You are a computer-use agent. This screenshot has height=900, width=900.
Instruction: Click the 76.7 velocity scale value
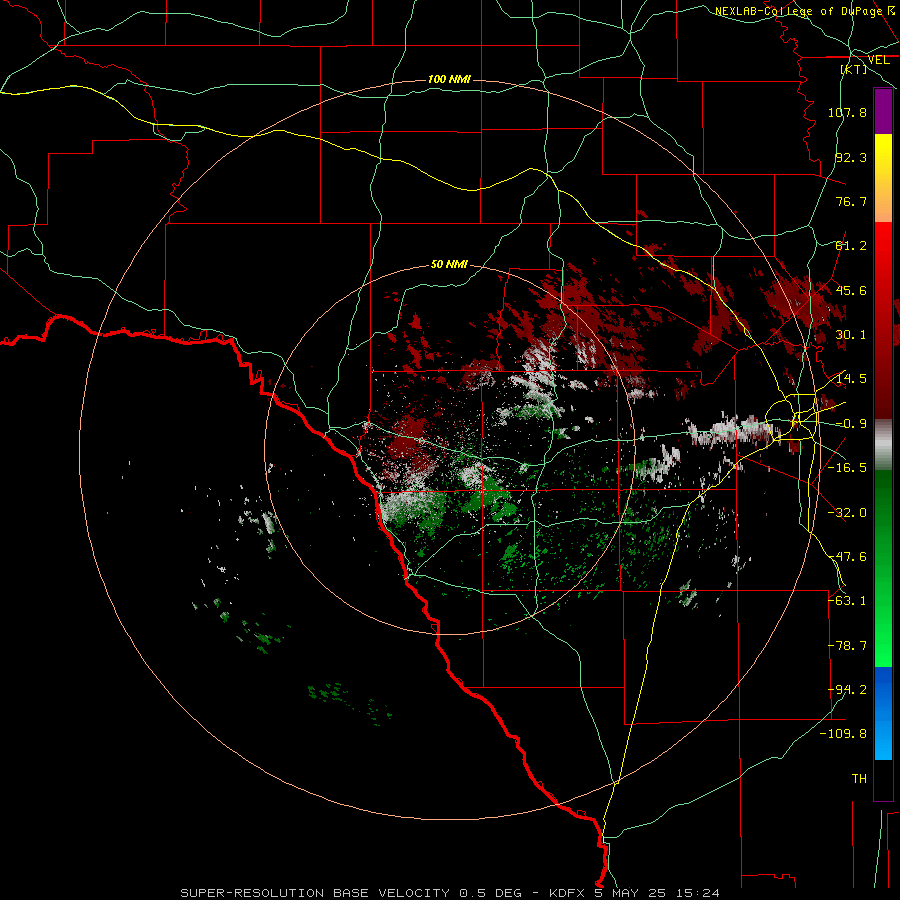point(851,201)
